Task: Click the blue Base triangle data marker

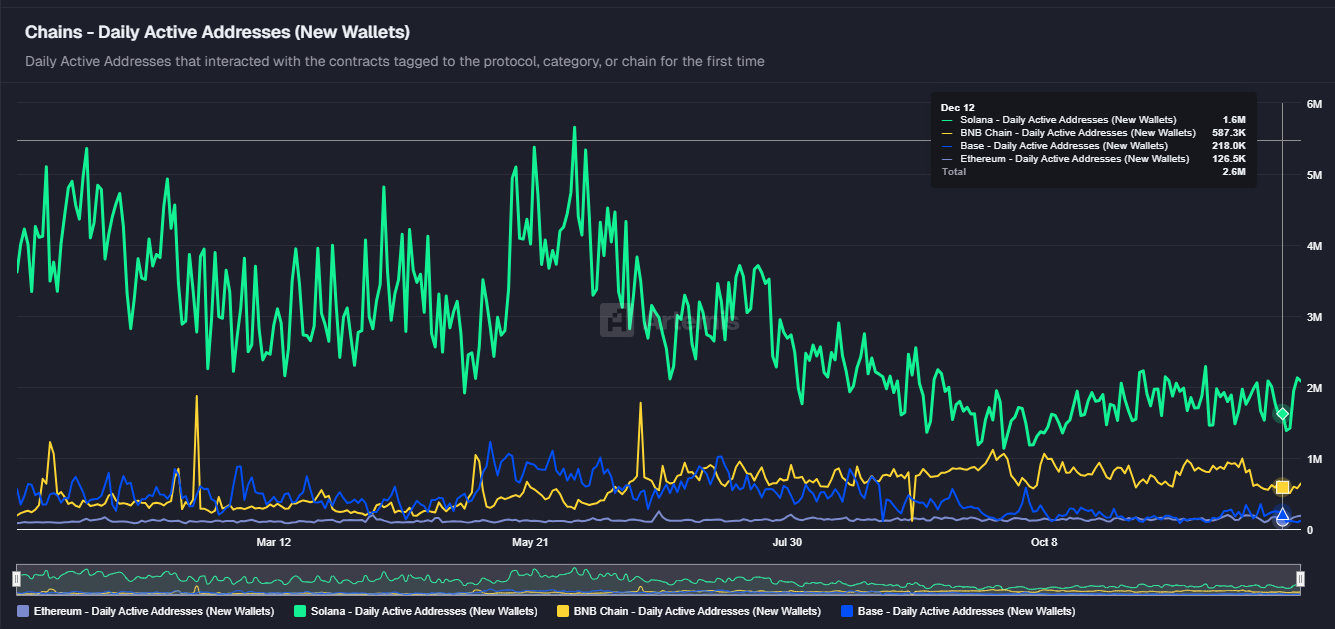Action: click(1283, 516)
